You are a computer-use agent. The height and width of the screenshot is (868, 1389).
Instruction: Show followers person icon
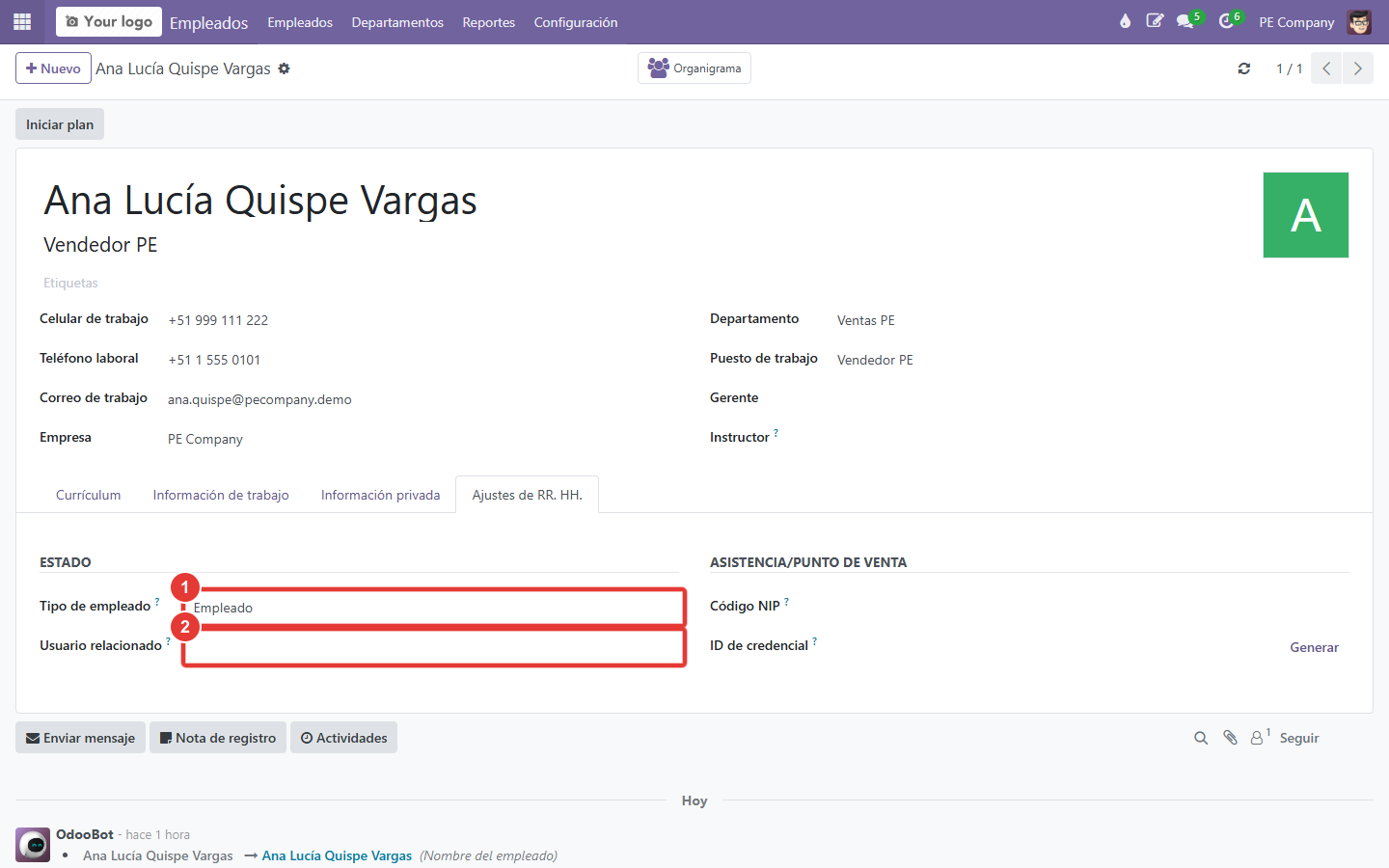click(1260, 738)
